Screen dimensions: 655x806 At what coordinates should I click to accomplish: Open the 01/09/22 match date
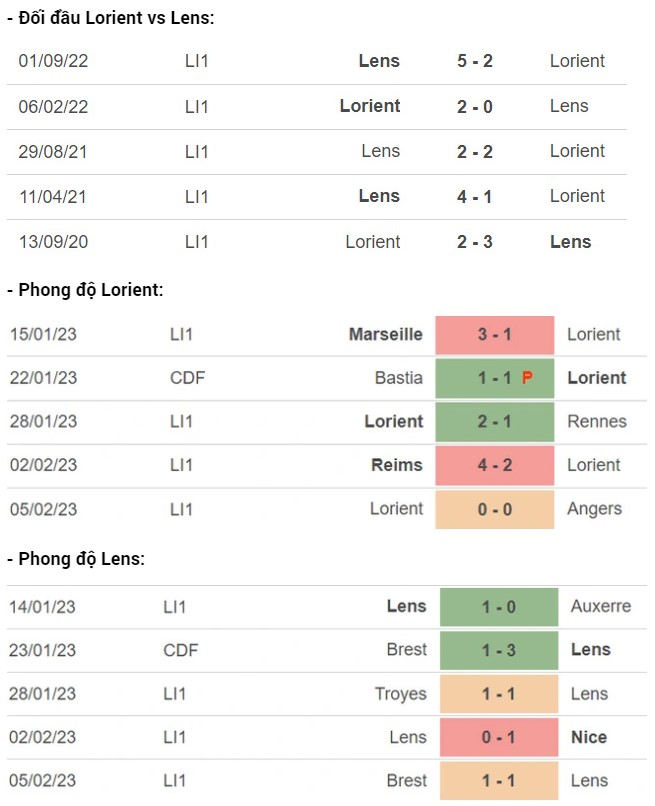[x=53, y=61]
